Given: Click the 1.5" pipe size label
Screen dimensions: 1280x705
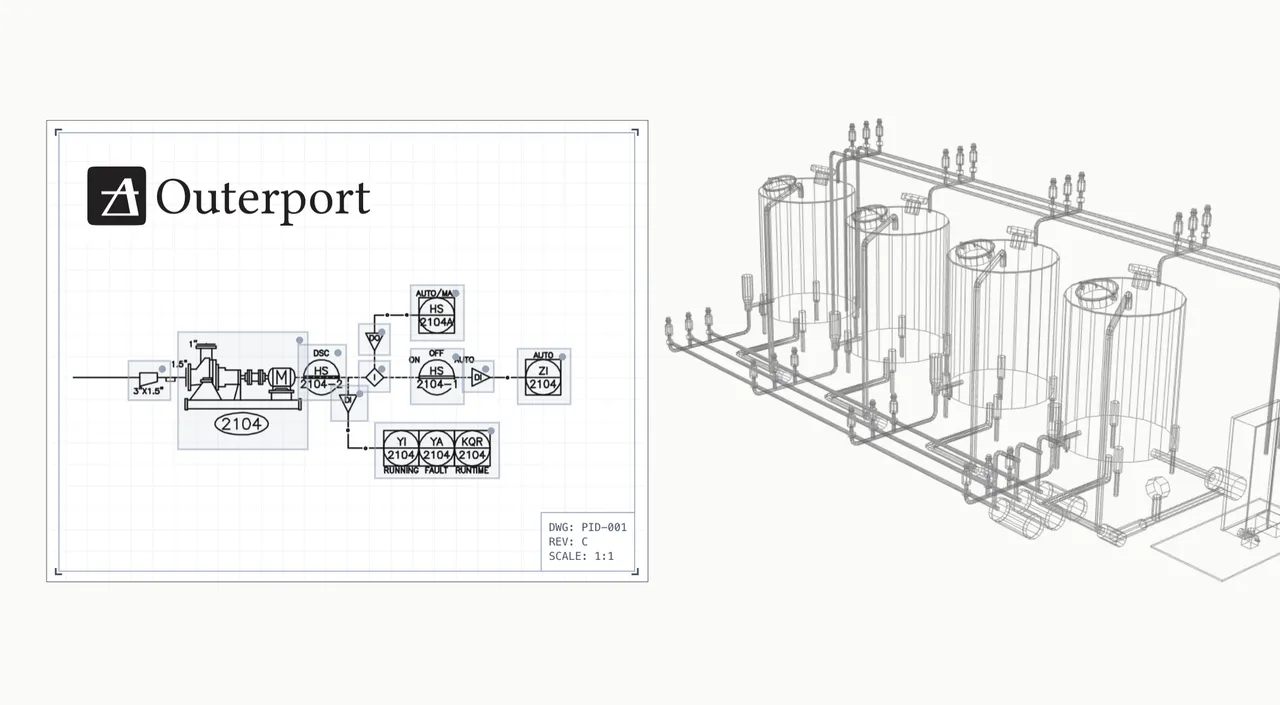Looking at the screenshot, I should click(x=180, y=364).
